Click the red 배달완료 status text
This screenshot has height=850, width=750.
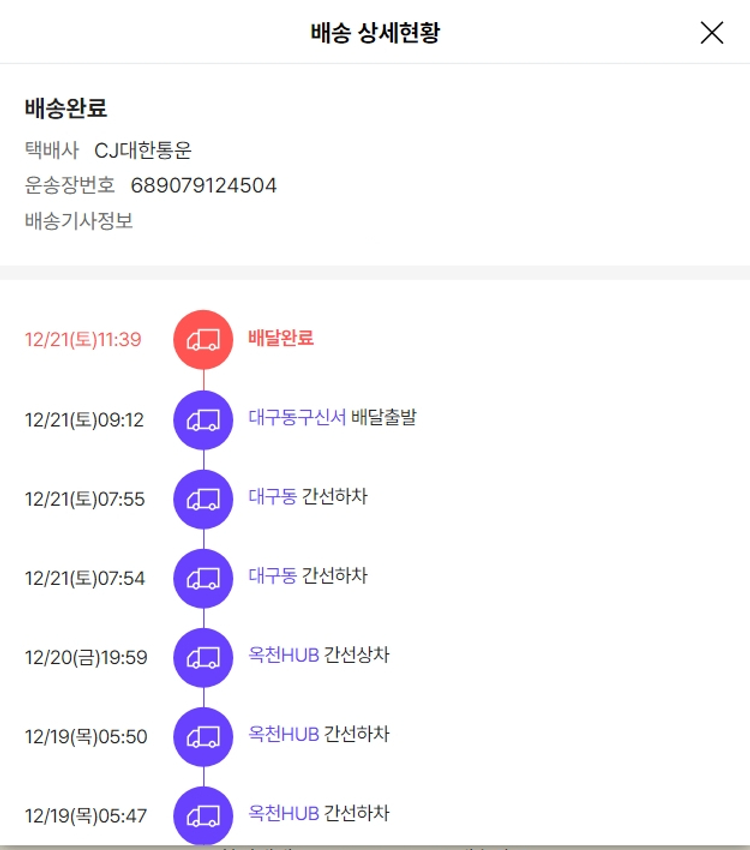click(x=281, y=338)
